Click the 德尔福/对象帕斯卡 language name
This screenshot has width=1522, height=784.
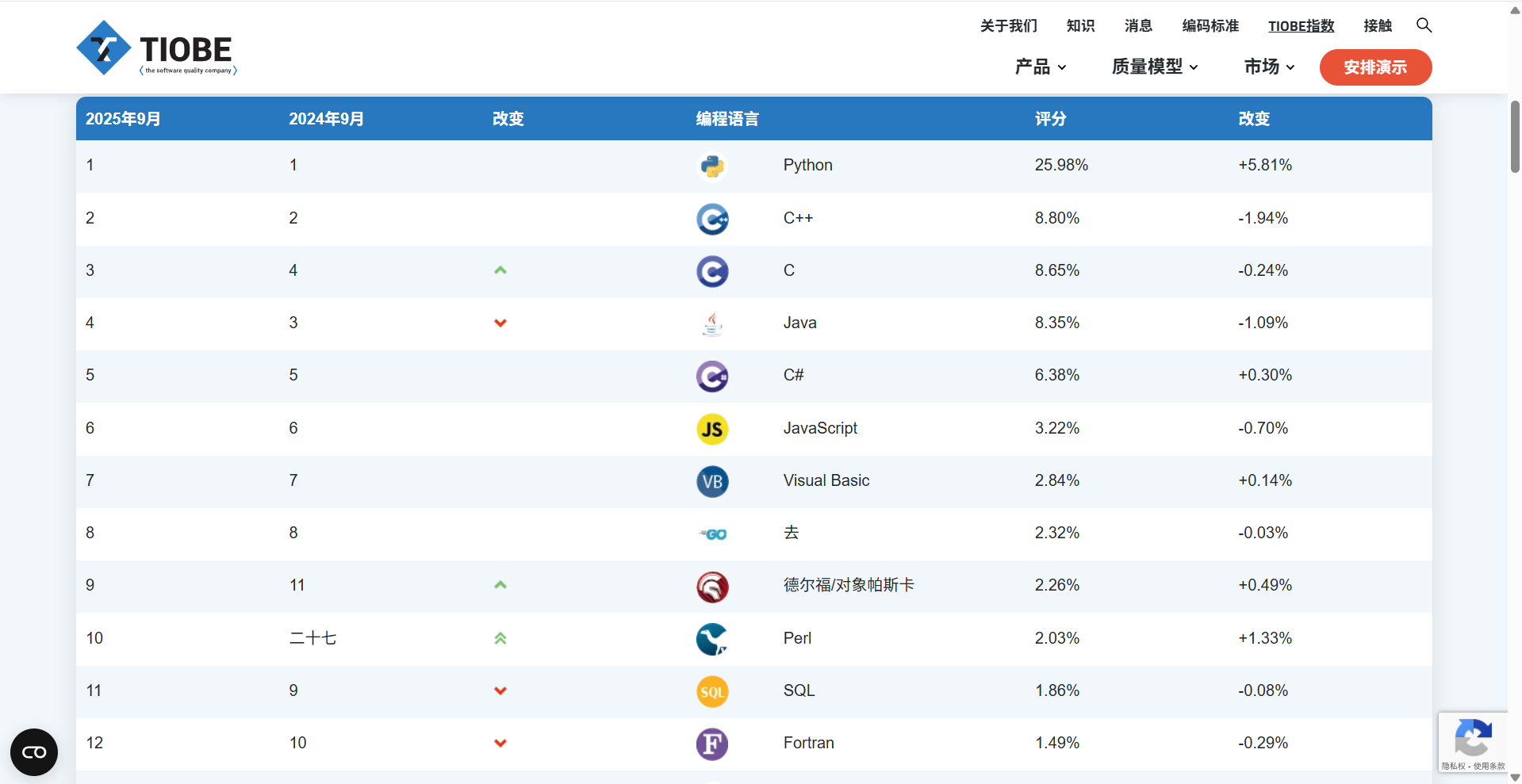point(849,585)
